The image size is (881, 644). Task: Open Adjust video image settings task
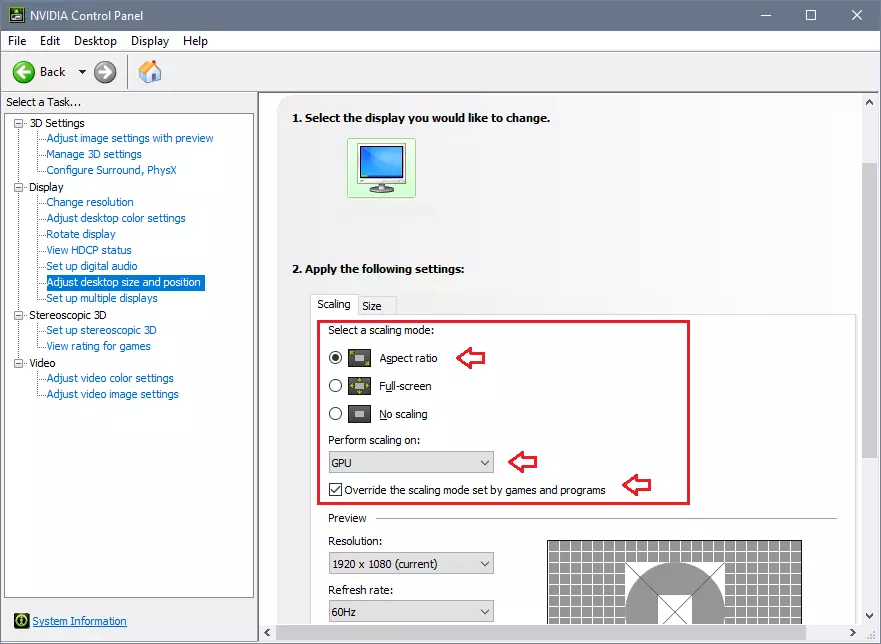pos(112,394)
